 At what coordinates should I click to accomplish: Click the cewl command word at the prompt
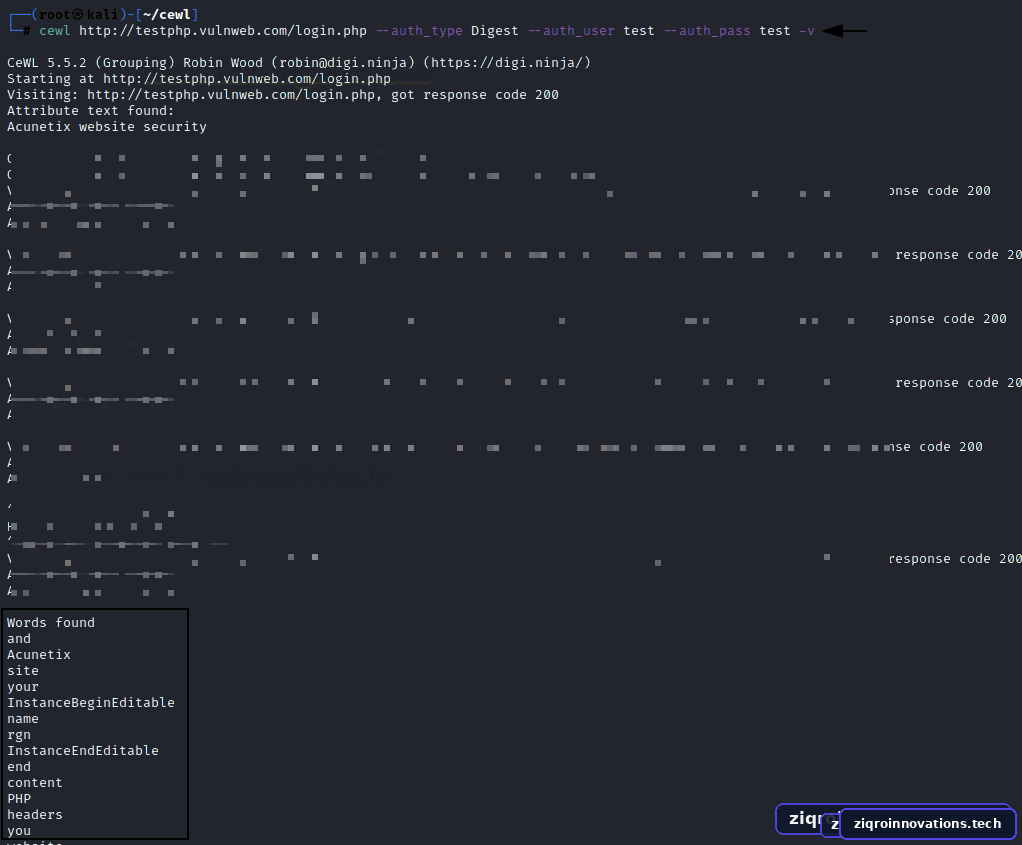pos(55,31)
